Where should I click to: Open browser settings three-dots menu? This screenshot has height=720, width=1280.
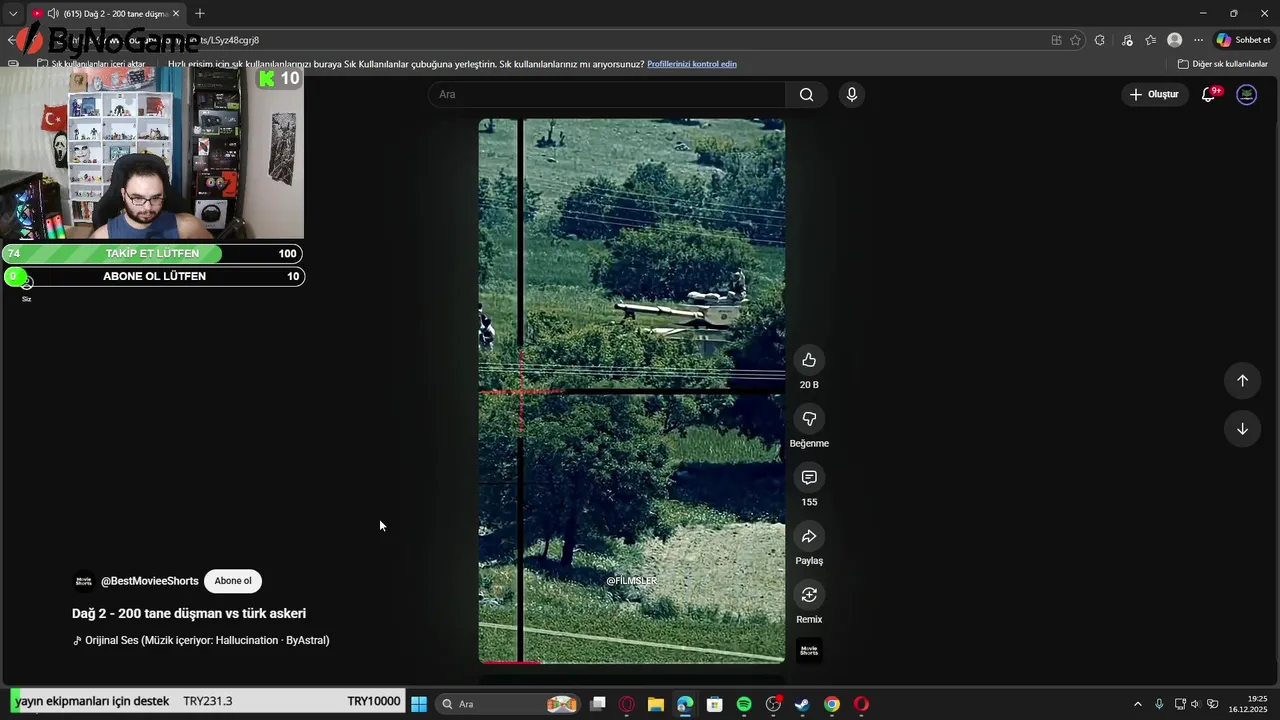tap(1198, 40)
